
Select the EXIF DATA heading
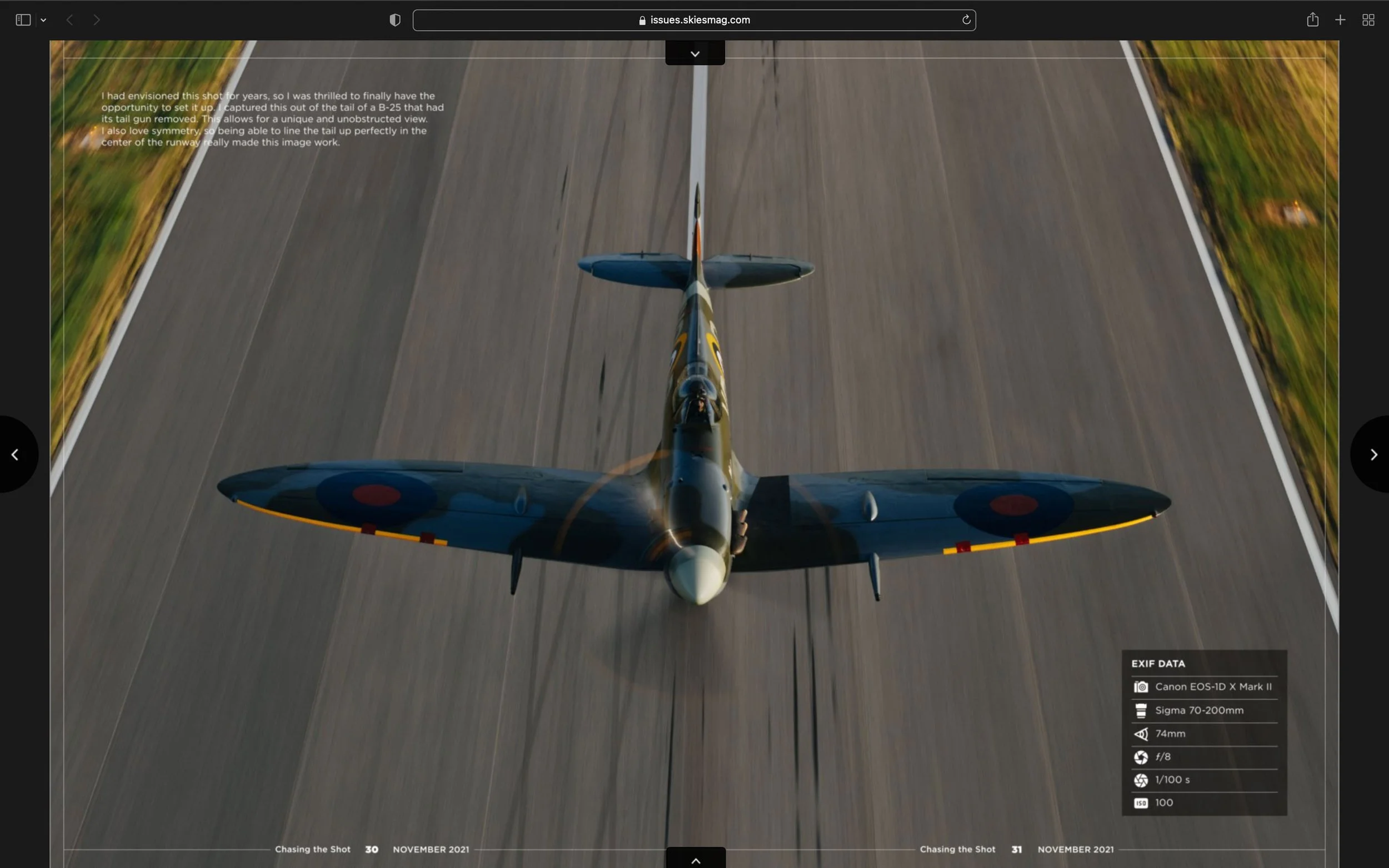[x=1158, y=664]
